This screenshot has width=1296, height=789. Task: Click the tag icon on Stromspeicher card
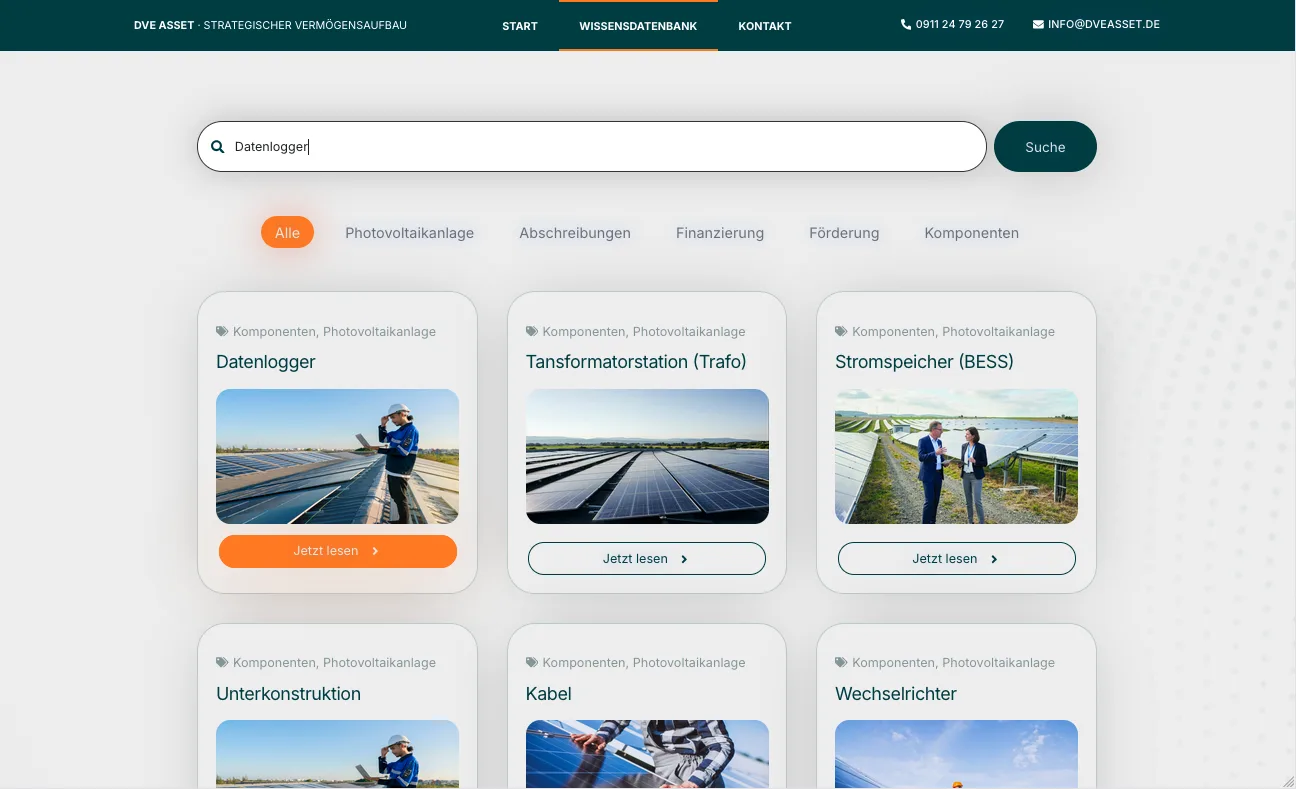(x=841, y=331)
